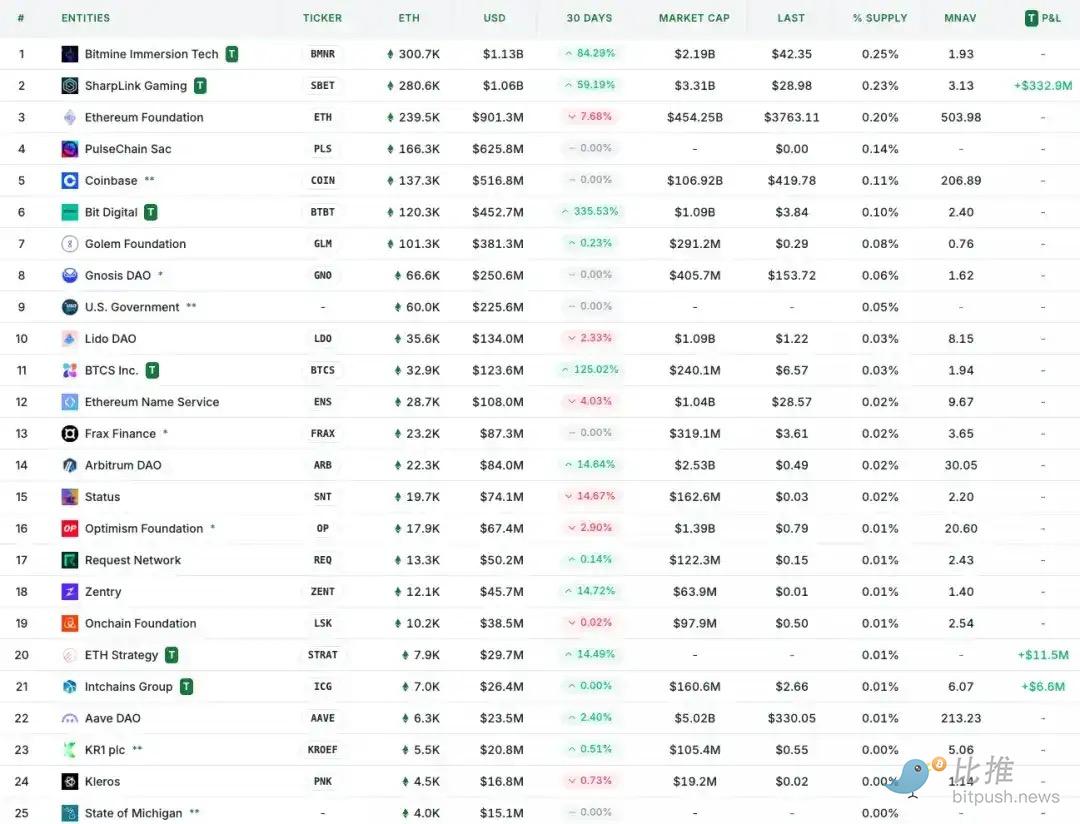
Task: Click the 335.53% 30-day change for Bit Digital
Action: pos(590,212)
